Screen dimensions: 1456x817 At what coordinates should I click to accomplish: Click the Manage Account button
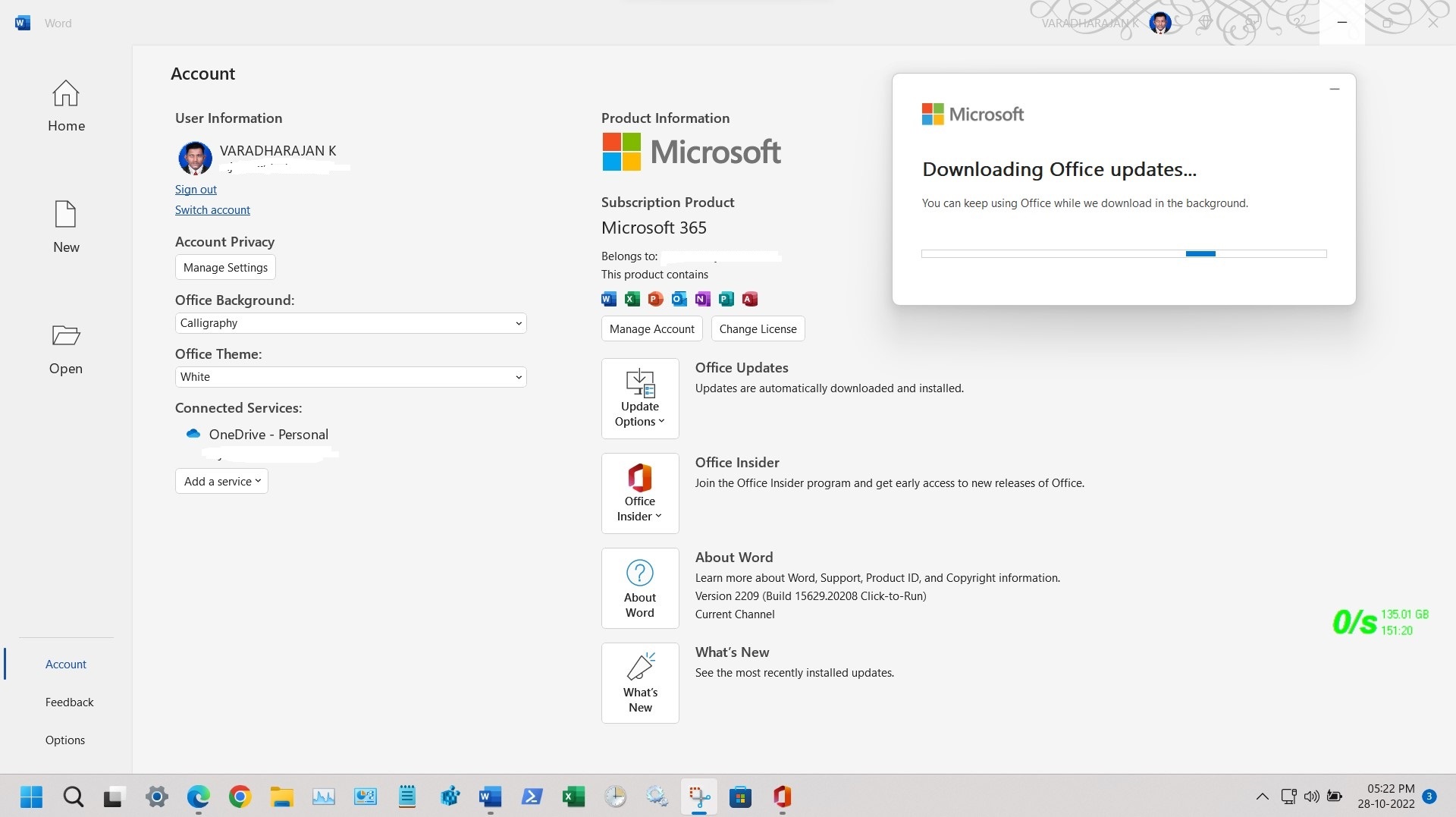click(652, 328)
